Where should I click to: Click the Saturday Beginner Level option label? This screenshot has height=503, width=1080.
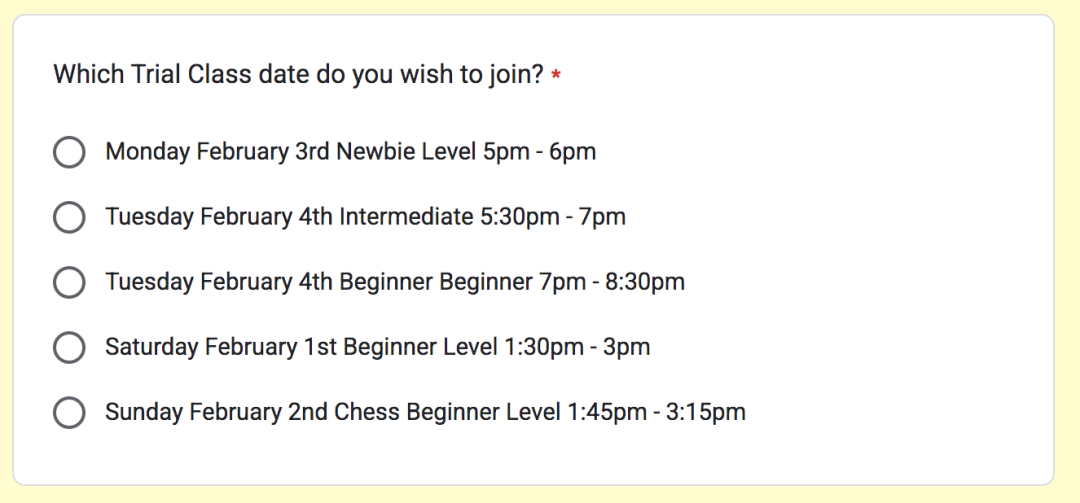pyautogui.click(x=377, y=347)
